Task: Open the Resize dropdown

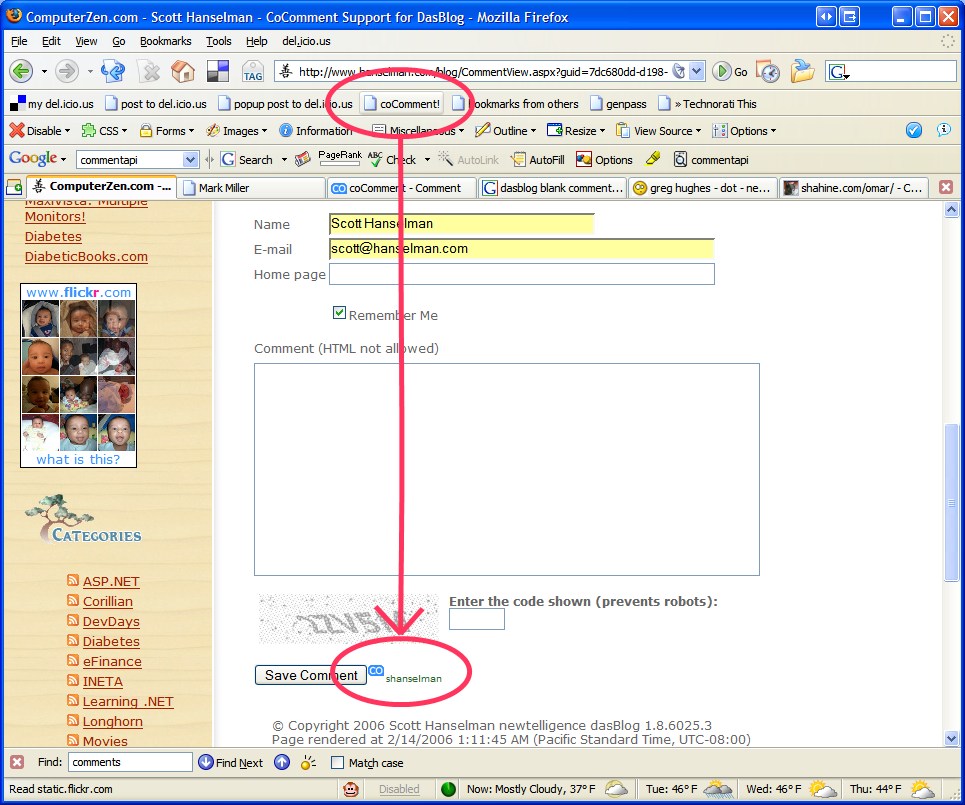Action: 577,130
